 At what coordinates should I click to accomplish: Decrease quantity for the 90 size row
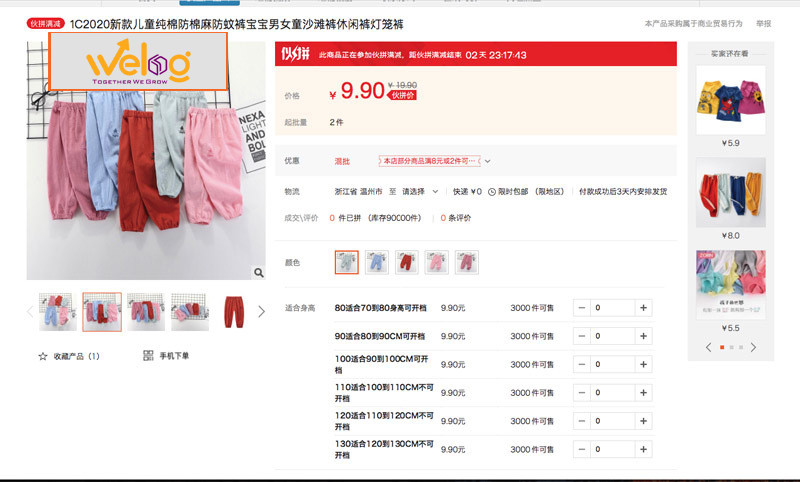pos(582,336)
